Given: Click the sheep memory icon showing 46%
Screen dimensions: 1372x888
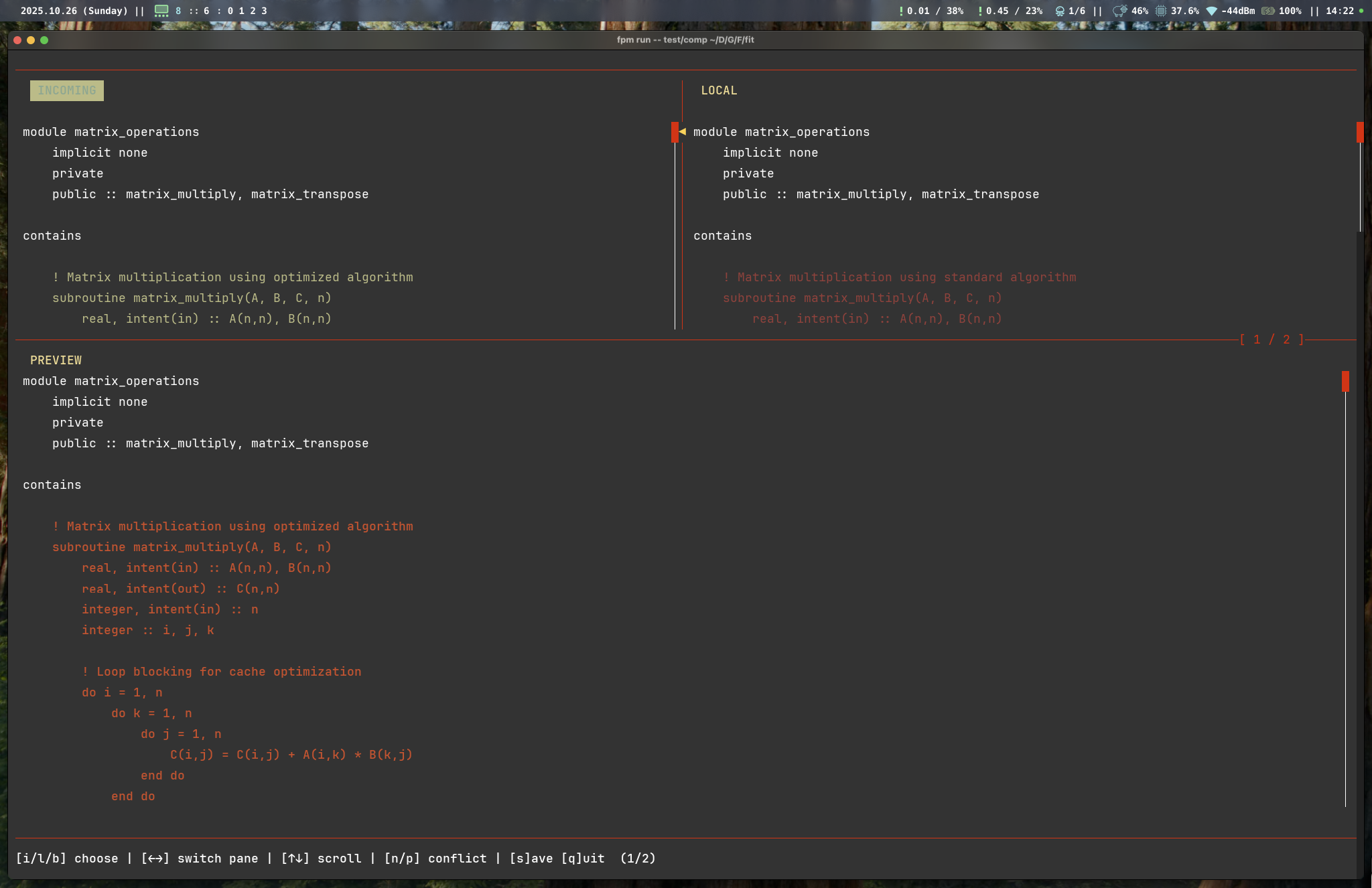Looking at the screenshot, I should [1119, 11].
